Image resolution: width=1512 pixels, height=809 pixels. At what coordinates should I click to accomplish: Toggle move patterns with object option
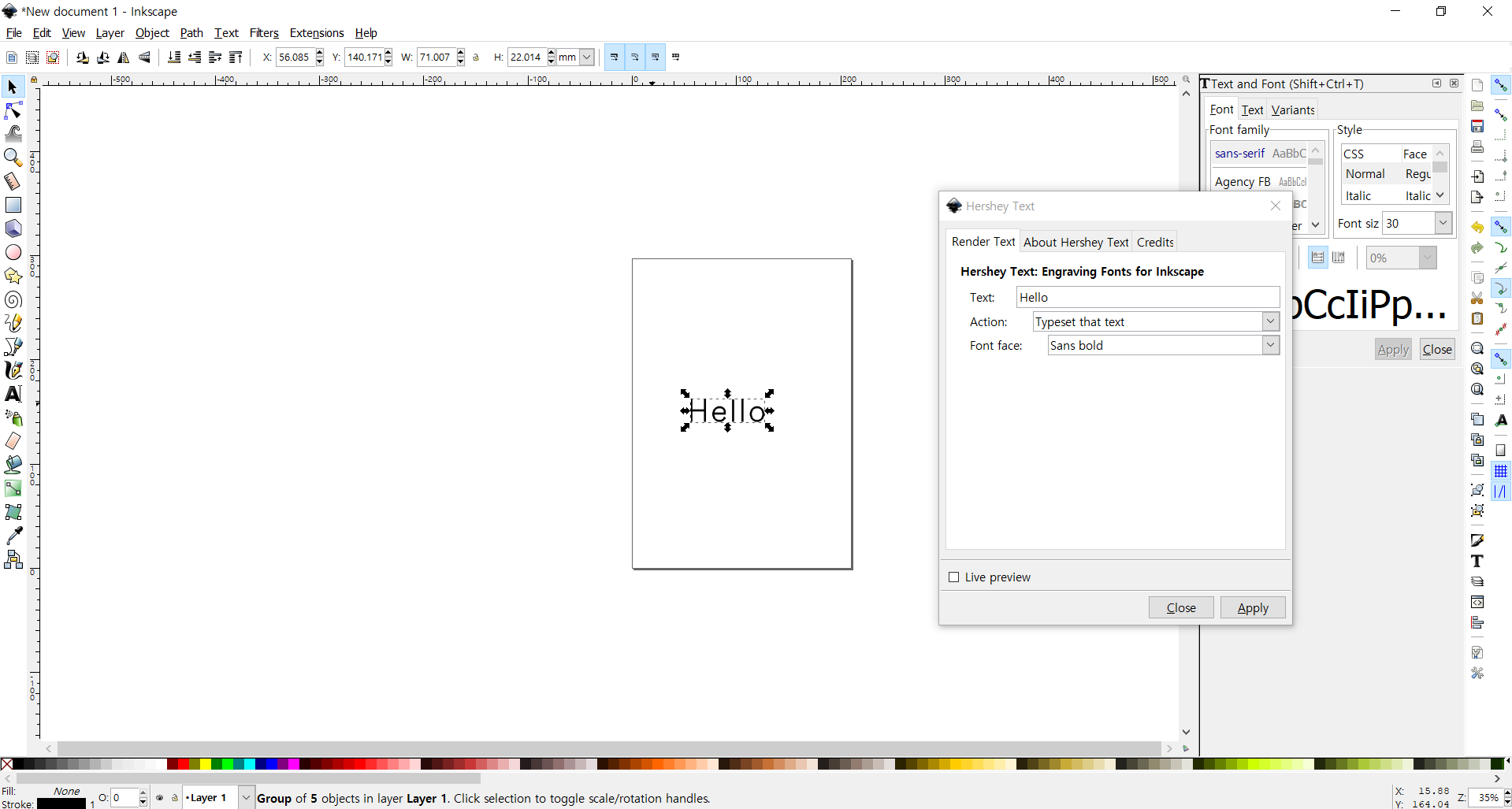(x=676, y=58)
